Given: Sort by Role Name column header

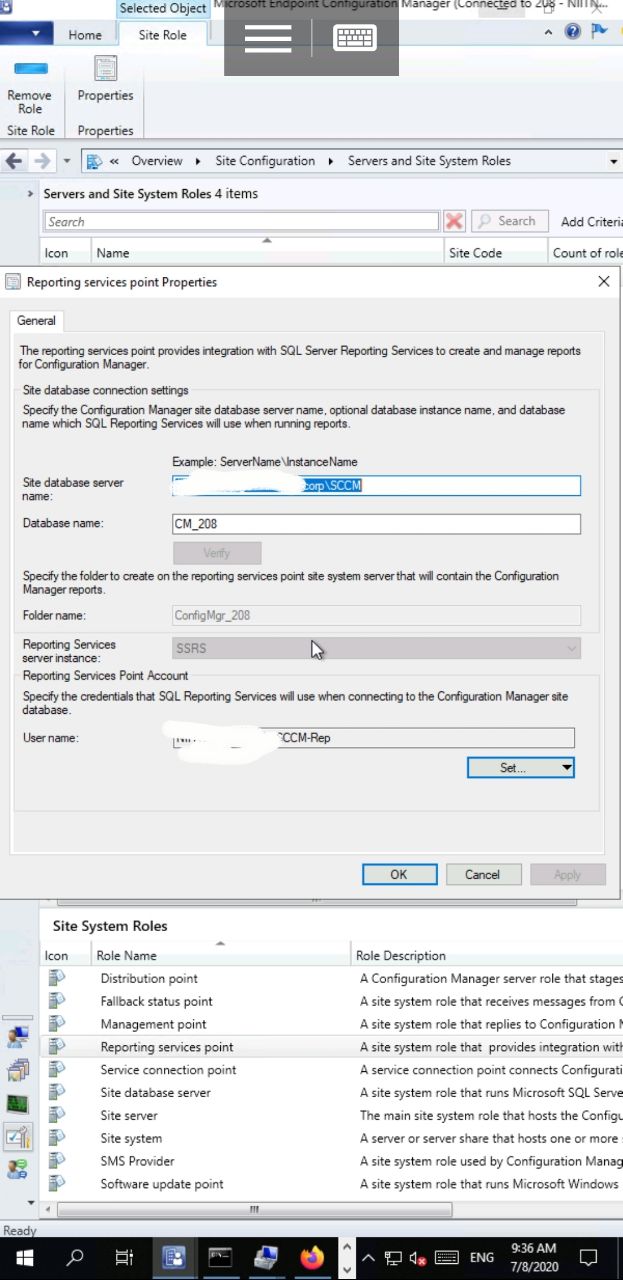Looking at the screenshot, I should click(221, 955).
